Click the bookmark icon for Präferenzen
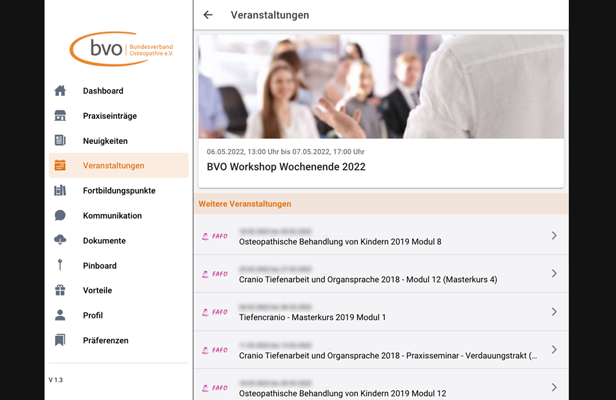The height and width of the screenshot is (400, 616). click(x=60, y=340)
